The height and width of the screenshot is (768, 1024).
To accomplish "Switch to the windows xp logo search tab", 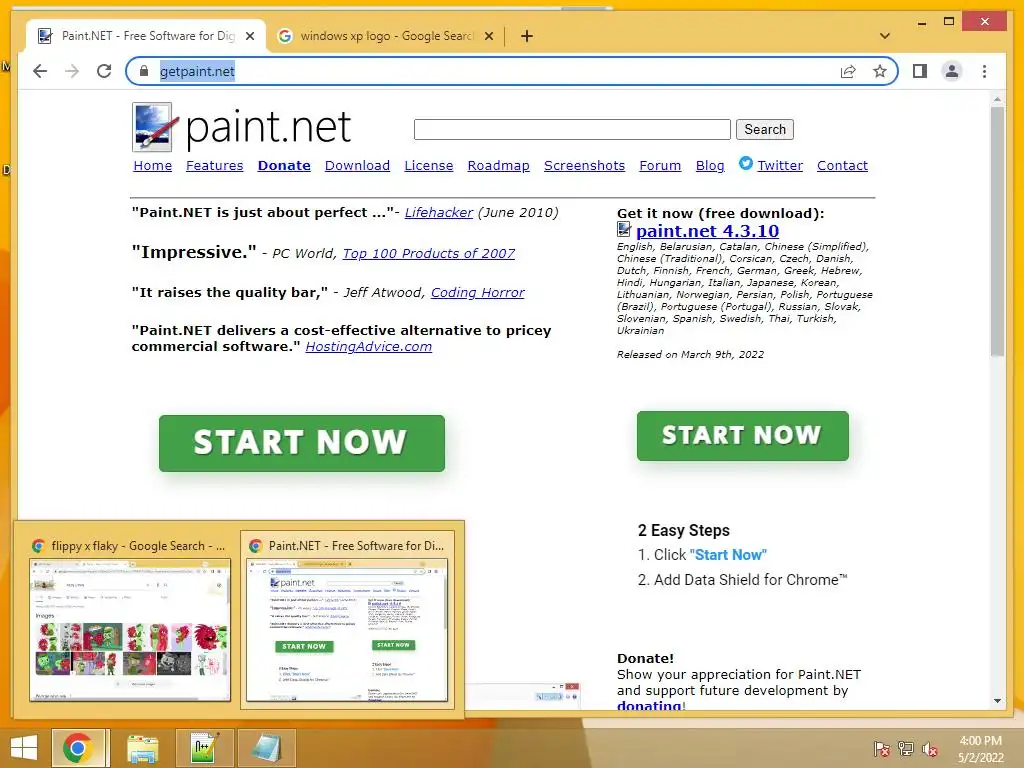I will coord(385,36).
